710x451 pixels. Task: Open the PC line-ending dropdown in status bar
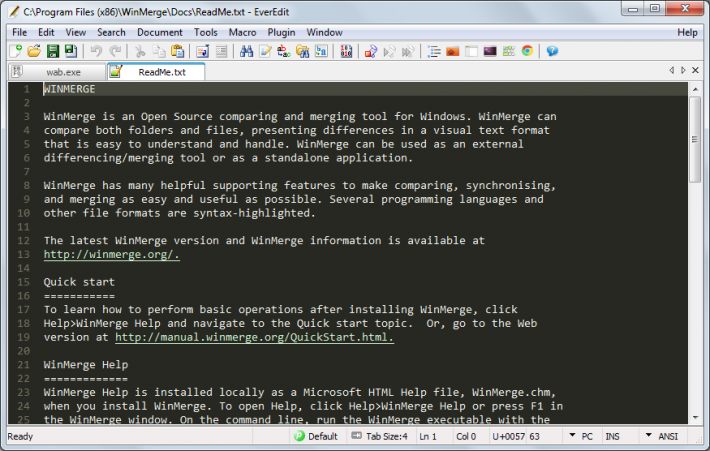[581, 437]
